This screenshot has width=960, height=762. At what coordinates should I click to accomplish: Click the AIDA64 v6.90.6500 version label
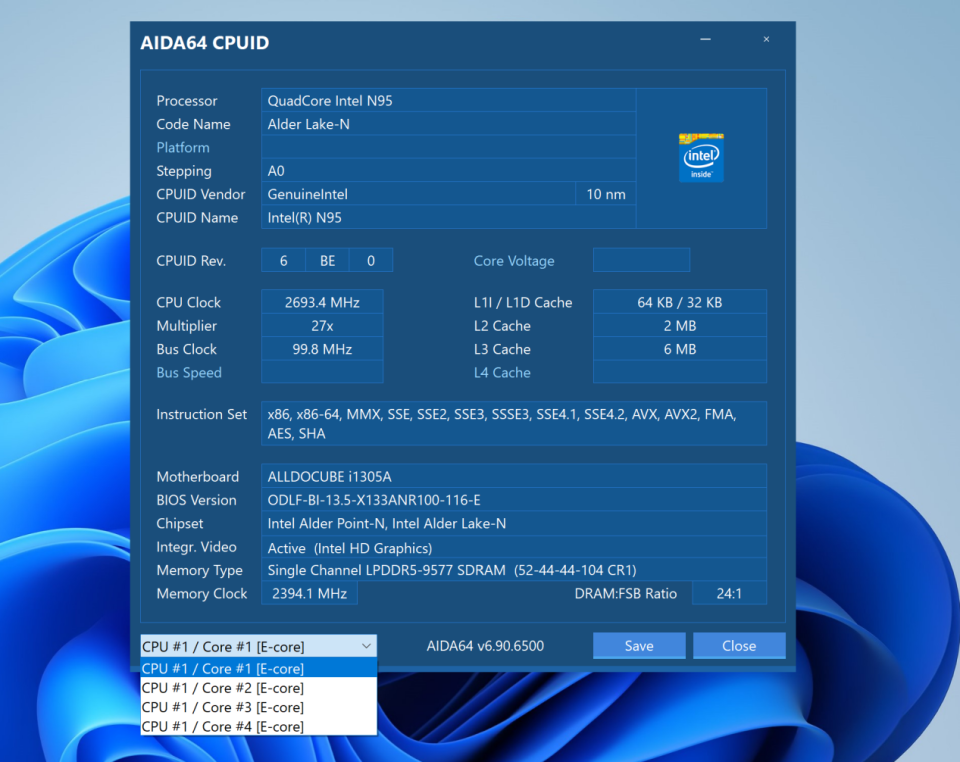tap(485, 646)
